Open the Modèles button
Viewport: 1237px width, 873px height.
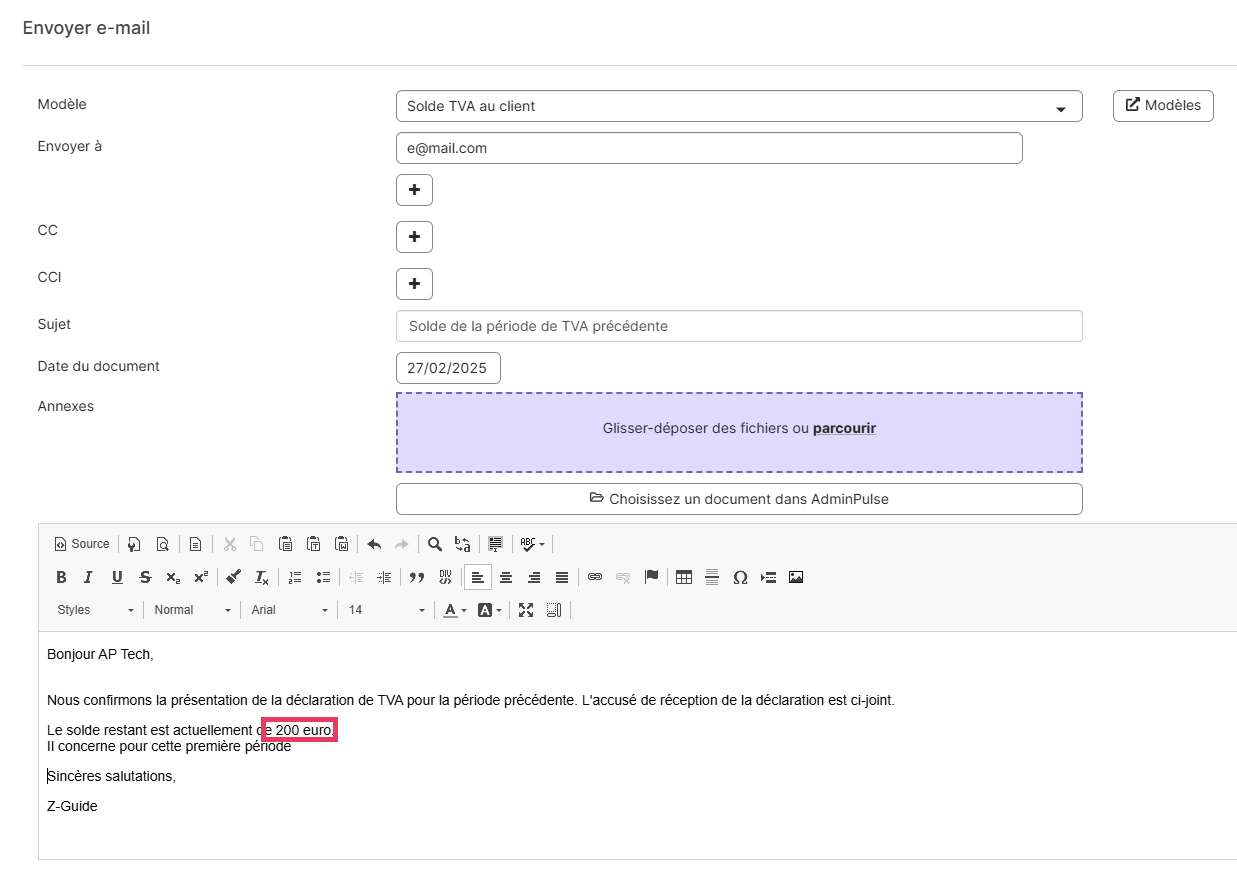pyautogui.click(x=1163, y=105)
